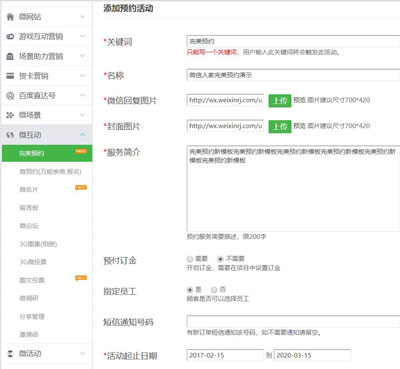
Task: Click the start date field 2017-02-15
Action: tap(225, 355)
